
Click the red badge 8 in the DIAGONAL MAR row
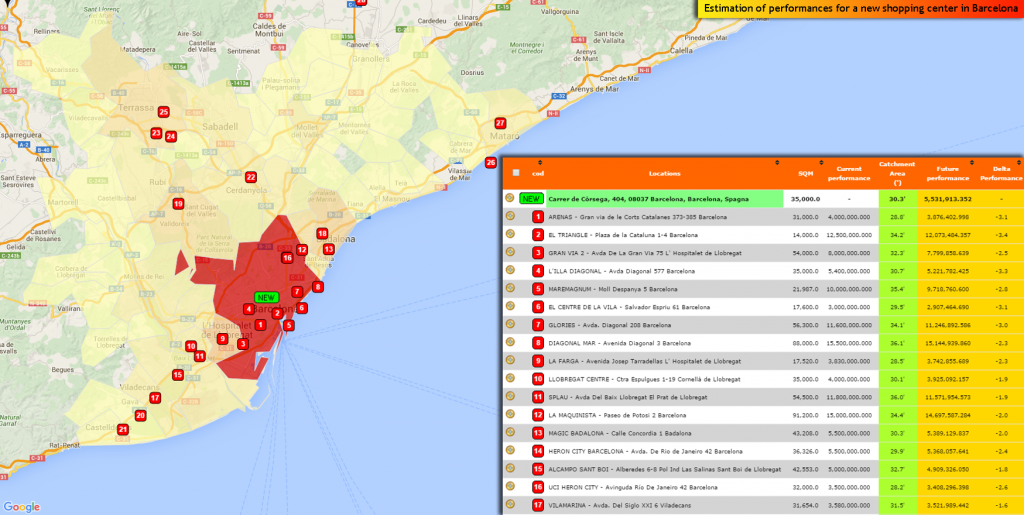tap(537, 343)
